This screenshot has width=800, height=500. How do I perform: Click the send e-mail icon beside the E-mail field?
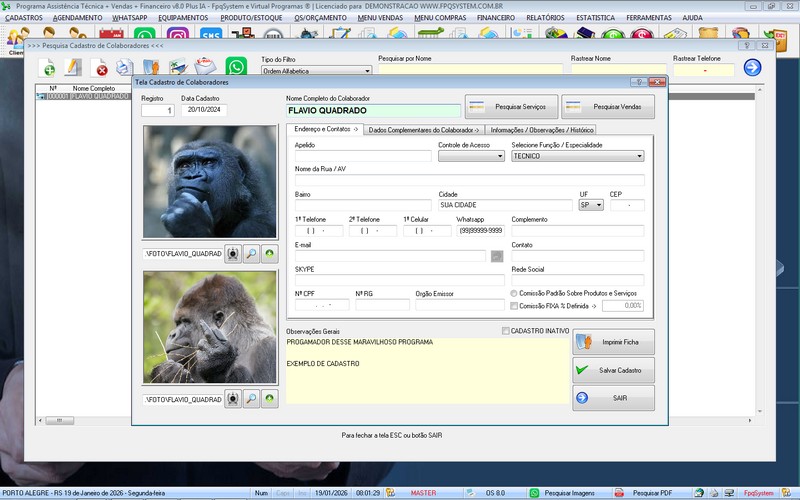[497, 256]
